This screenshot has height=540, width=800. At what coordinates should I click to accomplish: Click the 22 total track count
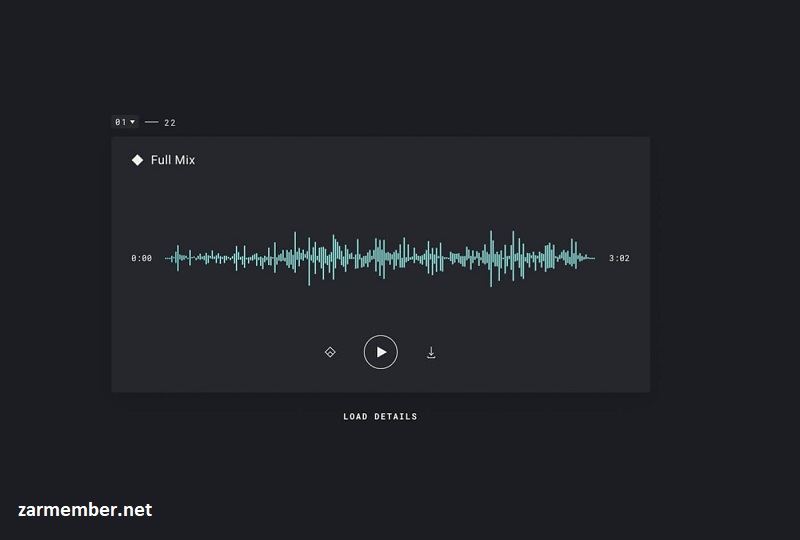[170, 122]
